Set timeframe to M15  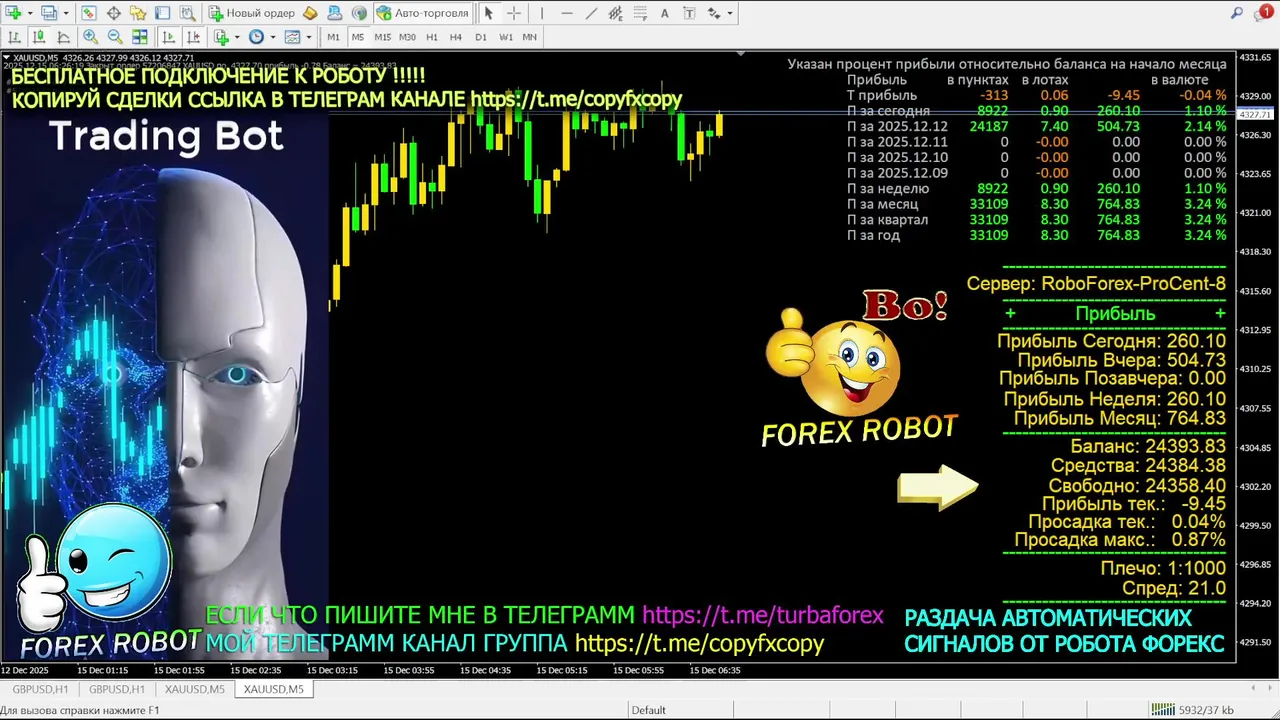pos(383,37)
